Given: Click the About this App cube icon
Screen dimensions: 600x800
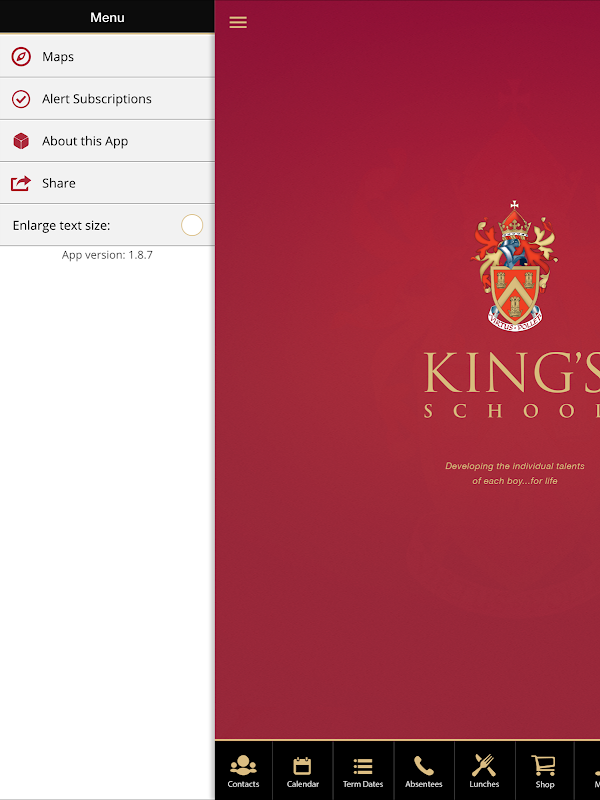Looking at the screenshot, I should (21, 141).
